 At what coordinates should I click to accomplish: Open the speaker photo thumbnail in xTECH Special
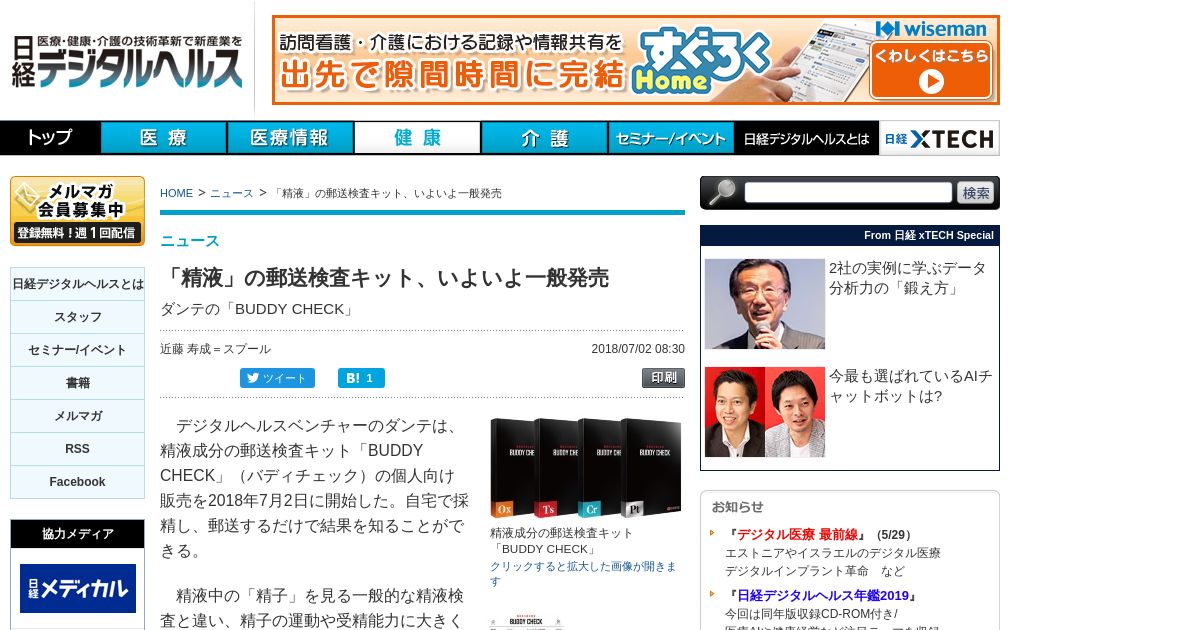(765, 304)
